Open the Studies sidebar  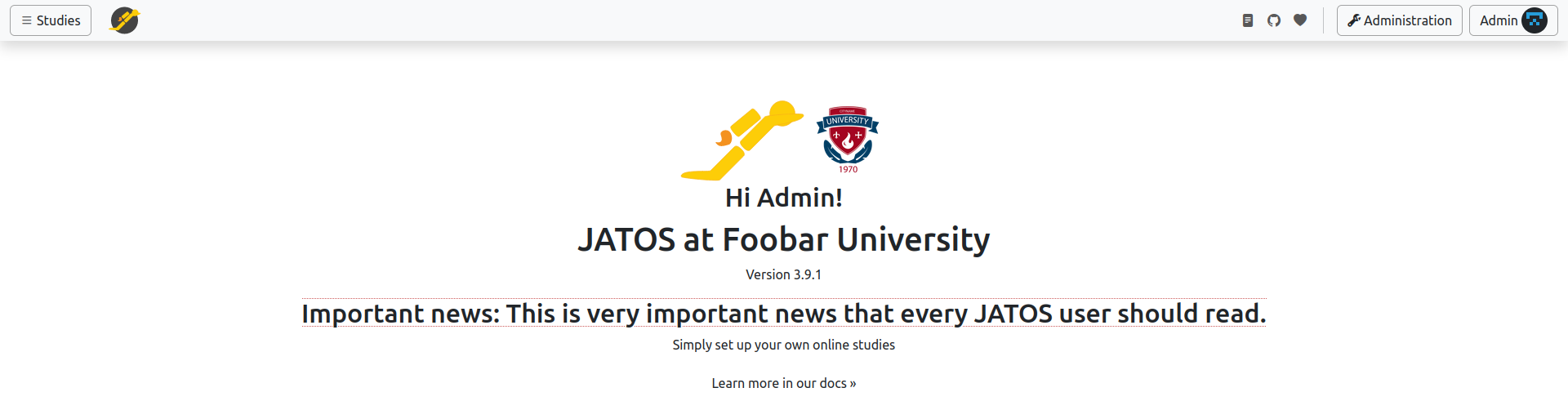point(51,20)
